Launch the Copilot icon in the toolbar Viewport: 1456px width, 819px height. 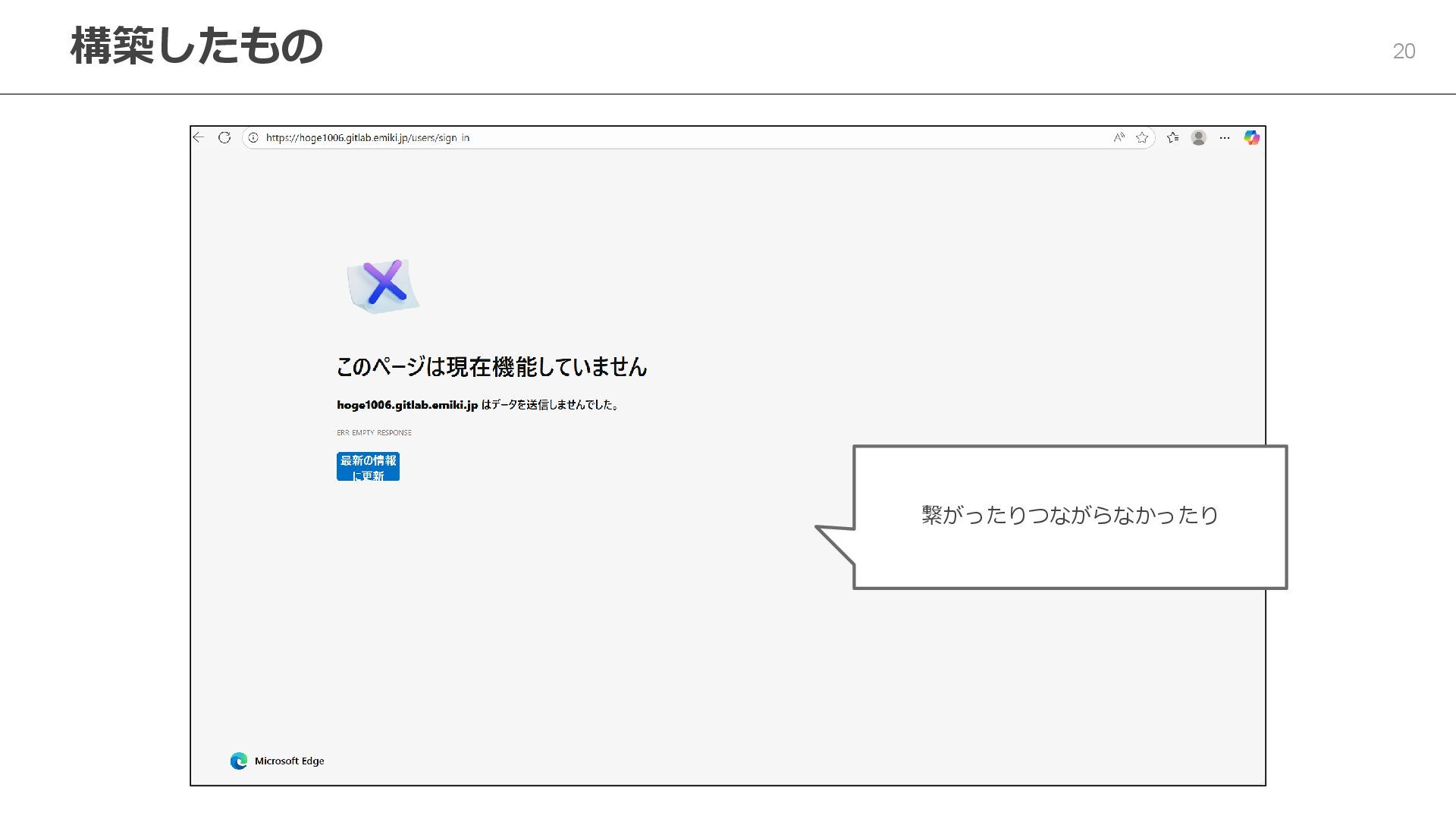click(1252, 137)
